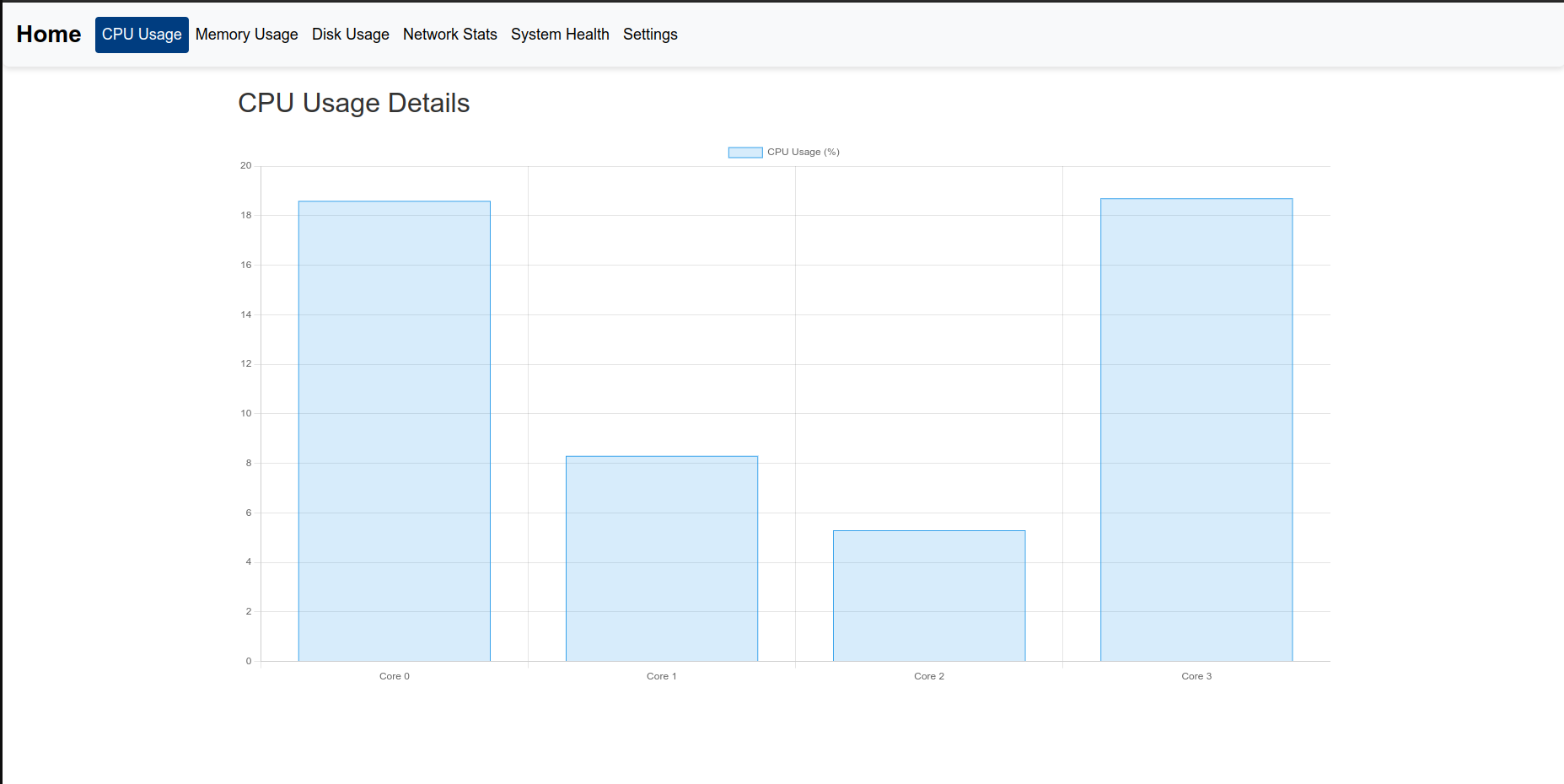
Task: Select the Core 1 bar in chart
Action: coord(661,558)
